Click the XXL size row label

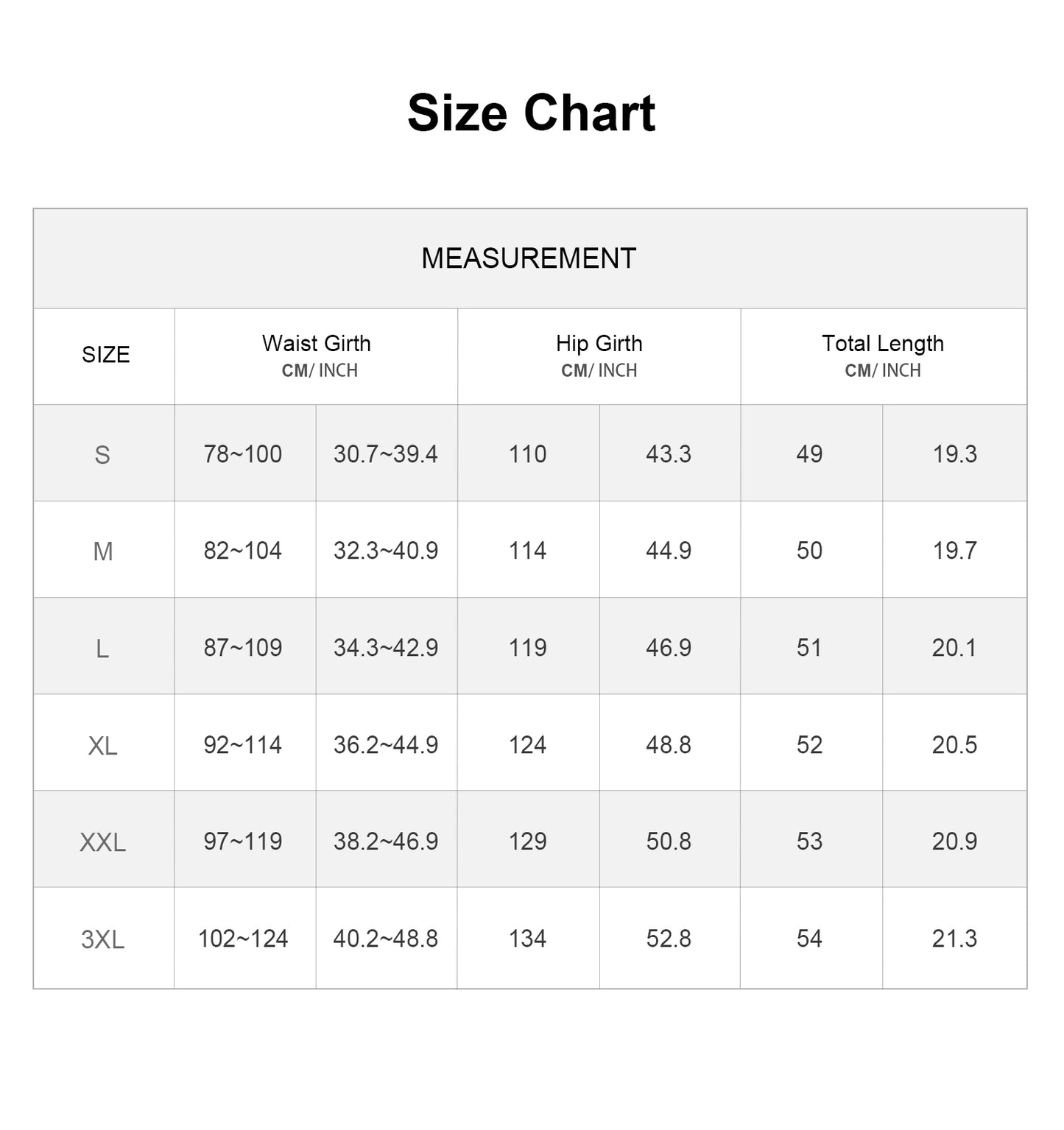point(102,842)
